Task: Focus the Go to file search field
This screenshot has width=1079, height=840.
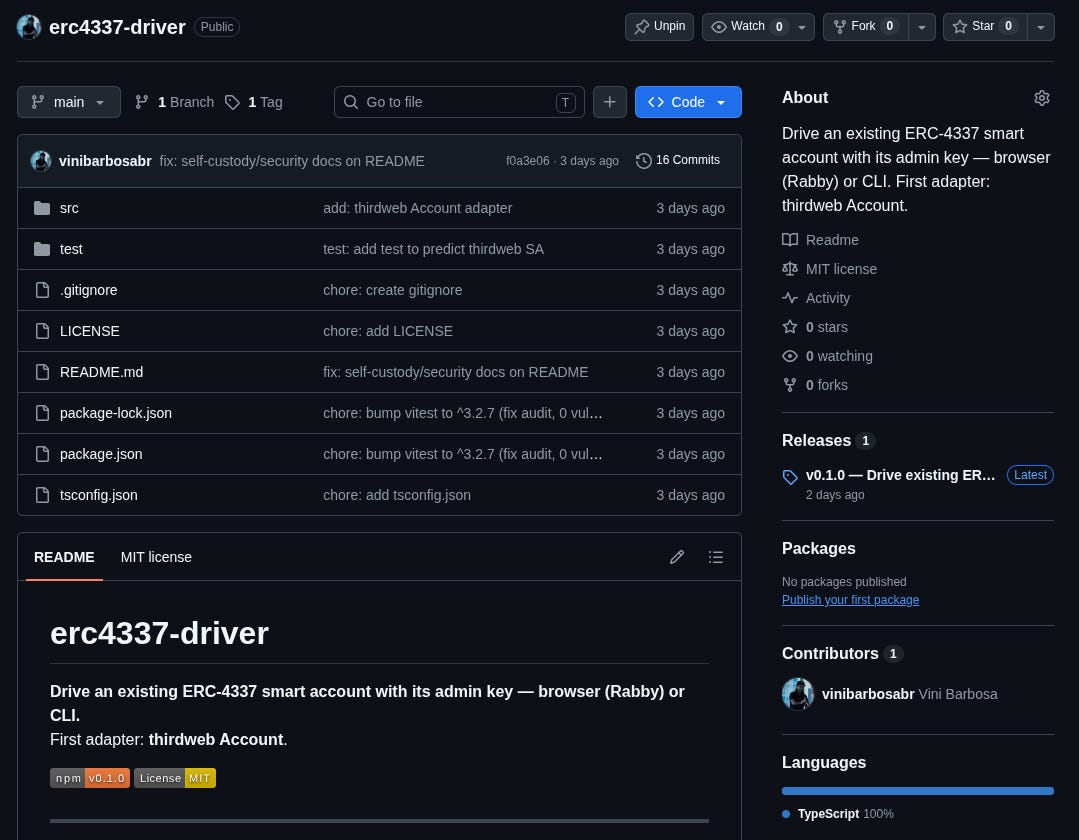Action: tap(459, 102)
